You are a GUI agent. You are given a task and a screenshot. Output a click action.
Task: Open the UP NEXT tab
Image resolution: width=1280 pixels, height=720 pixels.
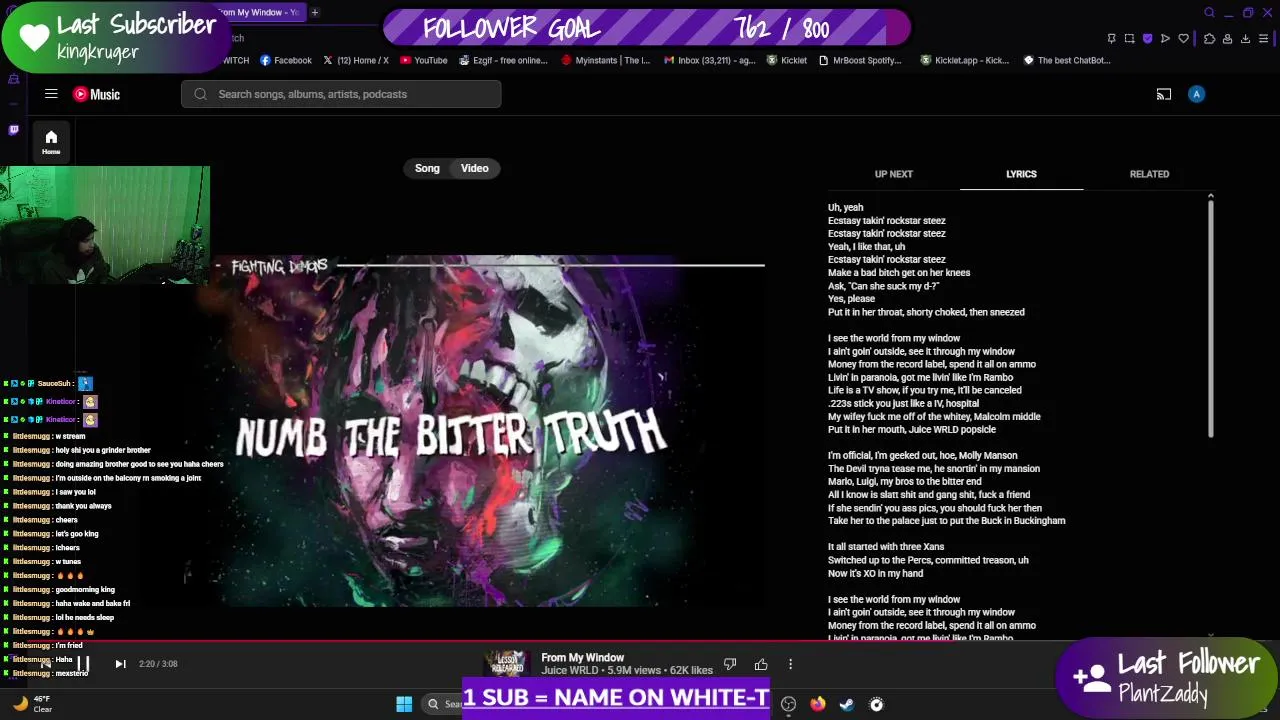[x=894, y=174]
